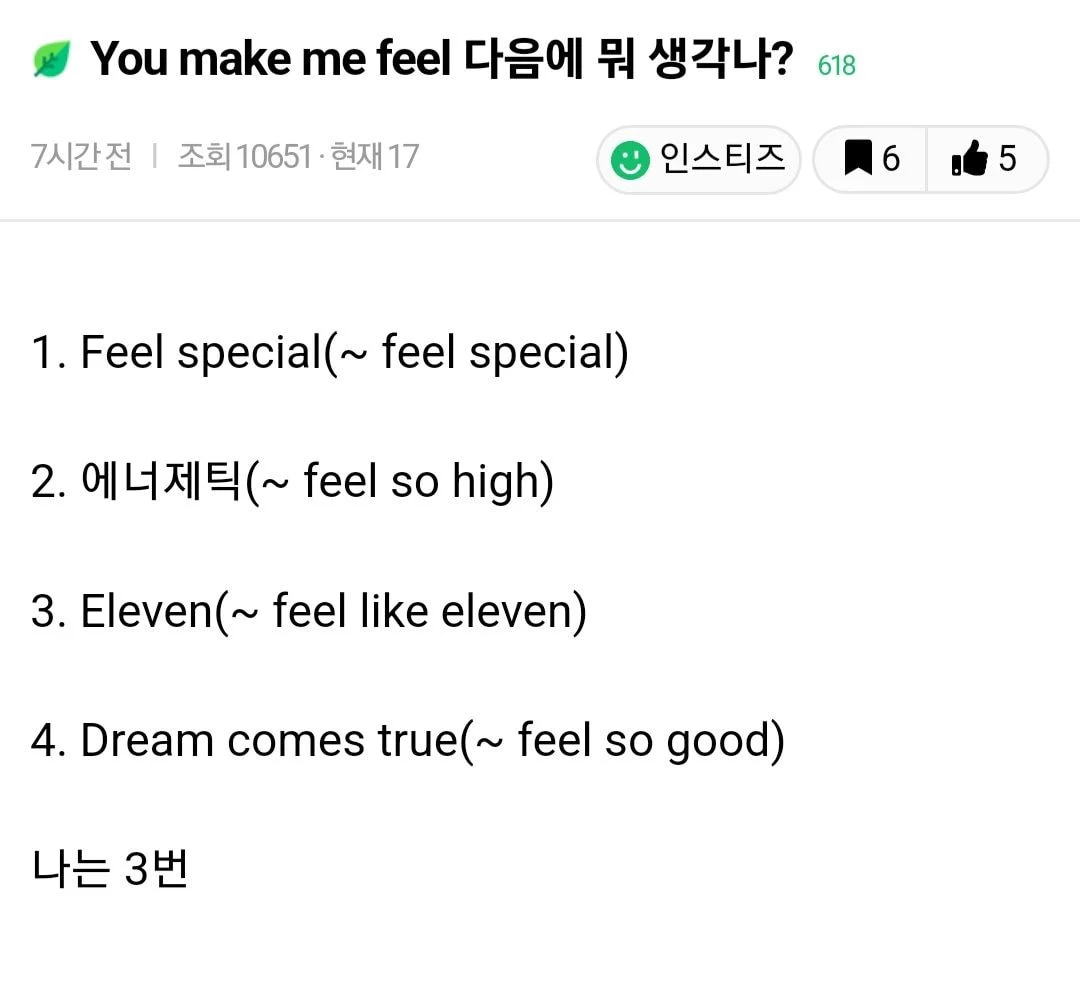The height and width of the screenshot is (996, 1080).
Task: Click the view count '조회 10651'
Action: point(244,157)
